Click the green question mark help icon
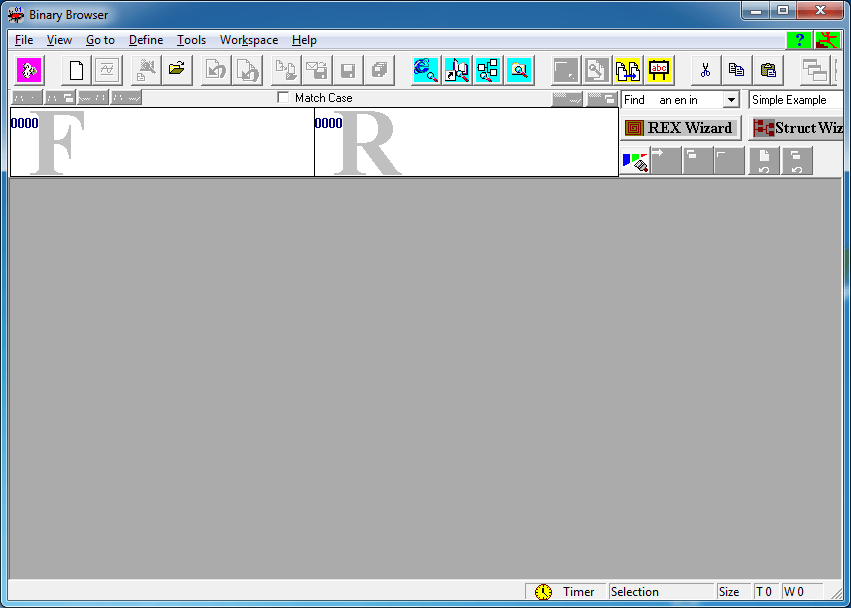The height and width of the screenshot is (608, 851). [x=799, y=40]
